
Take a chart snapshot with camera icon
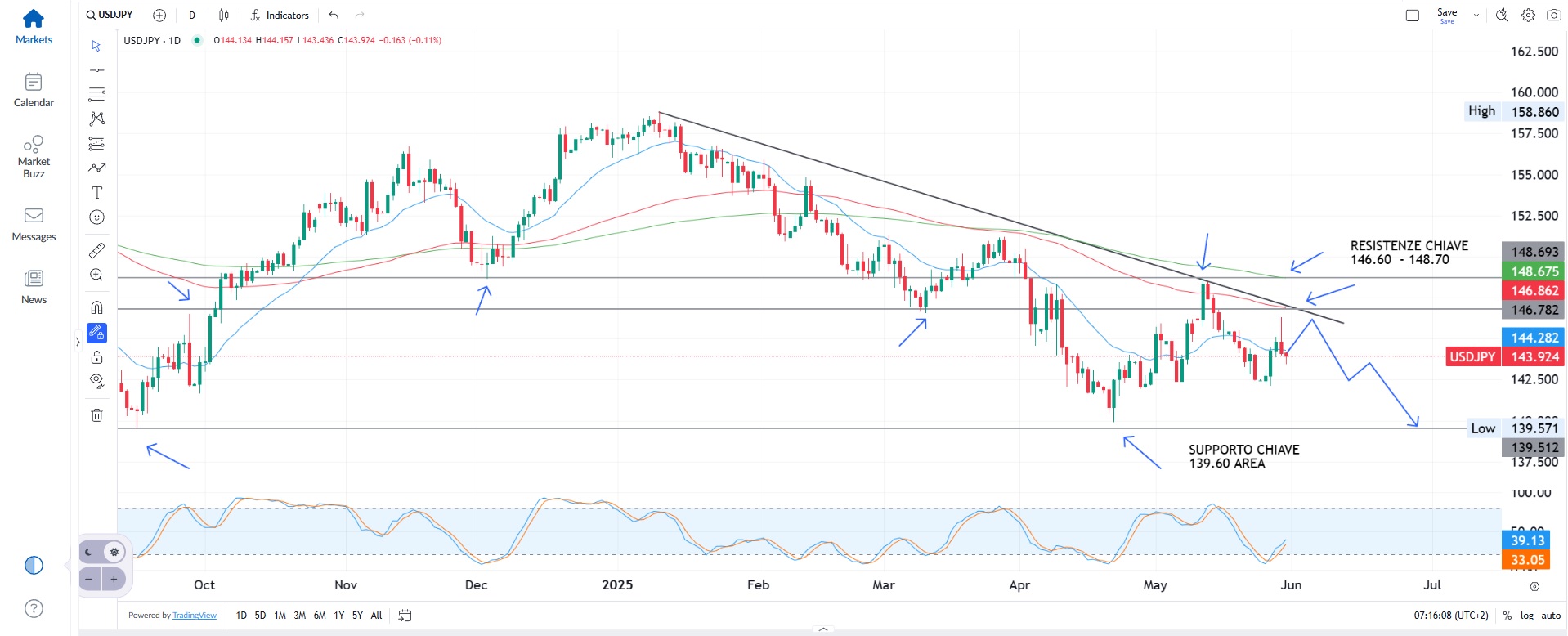pyautogui.click(x=1553, y=15)
